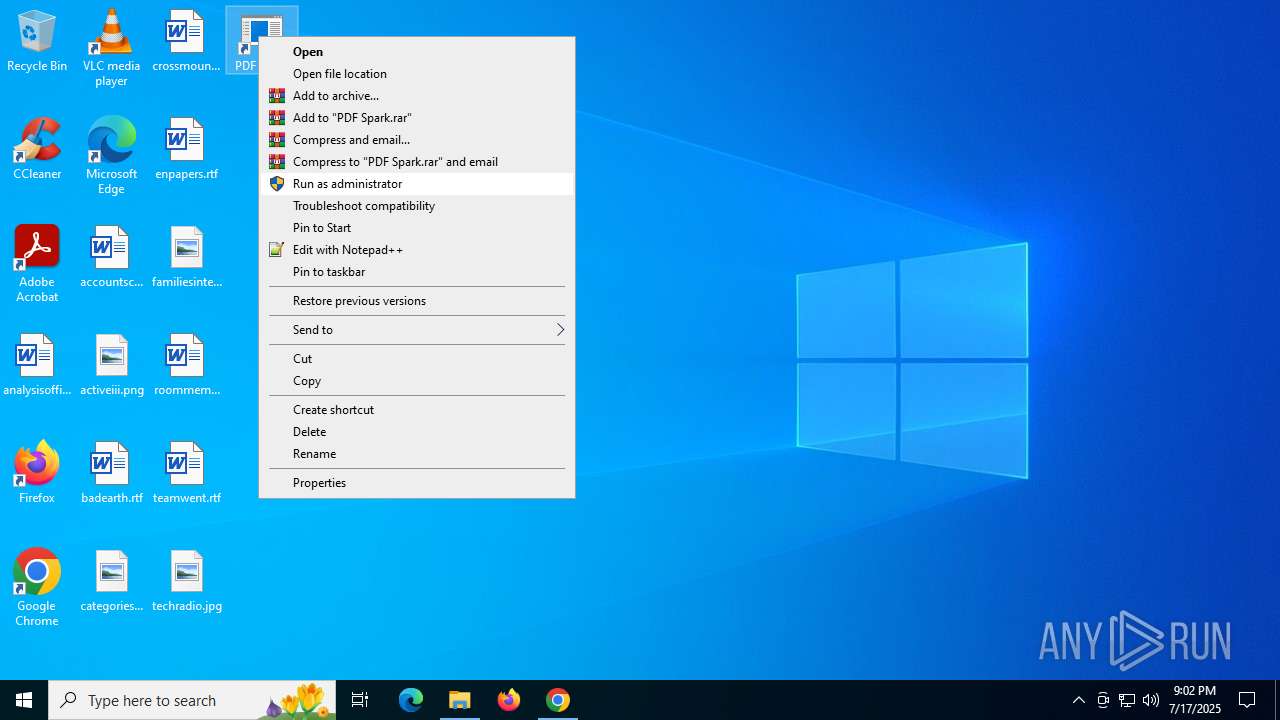The width and height of the screenshot is (1280, 720).
Task: Select the Google Chrome desktop shortcut
Action: 37,588
